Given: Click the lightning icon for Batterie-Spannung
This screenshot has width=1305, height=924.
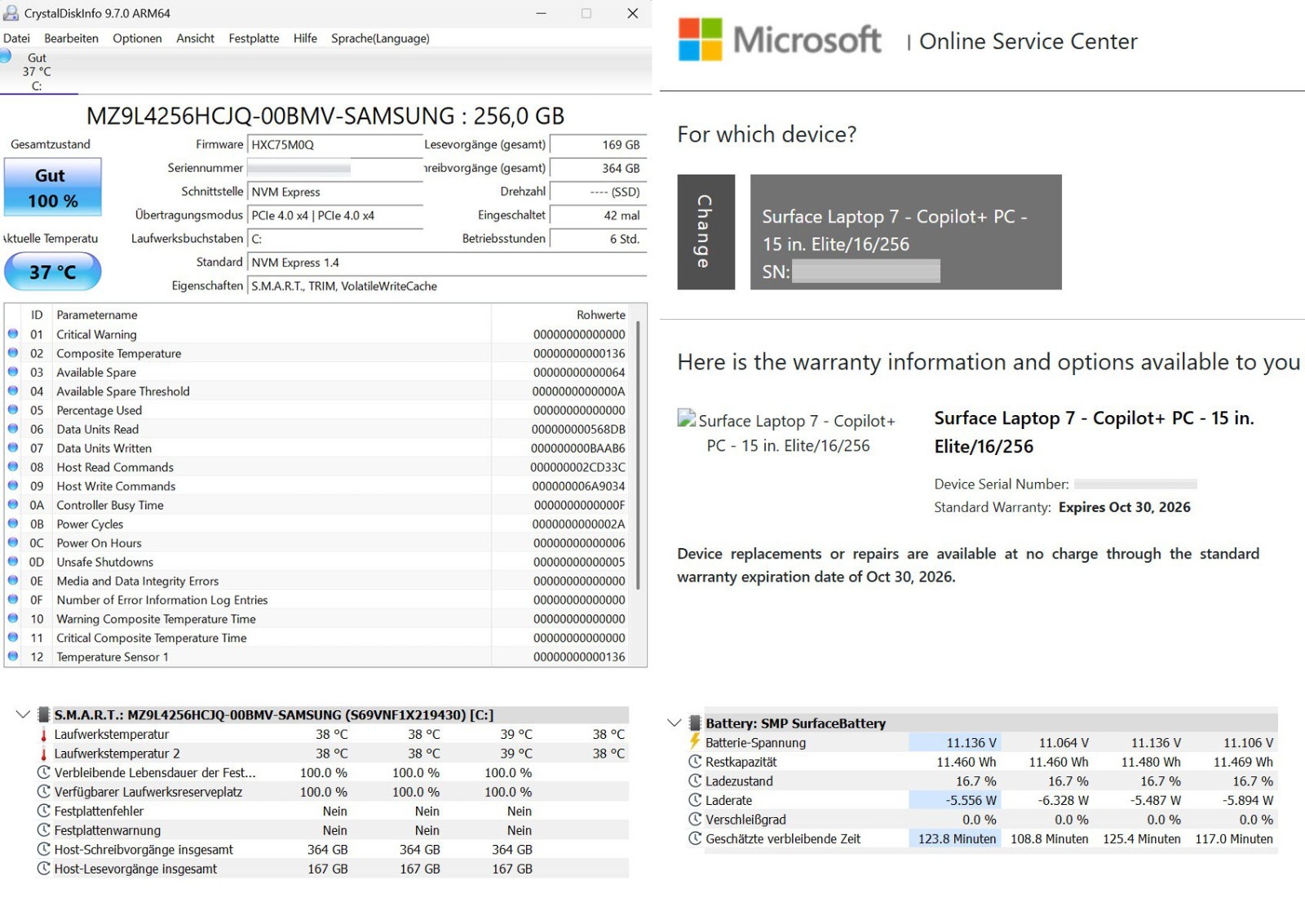Looking at the screenshot, I should (695, 742).
